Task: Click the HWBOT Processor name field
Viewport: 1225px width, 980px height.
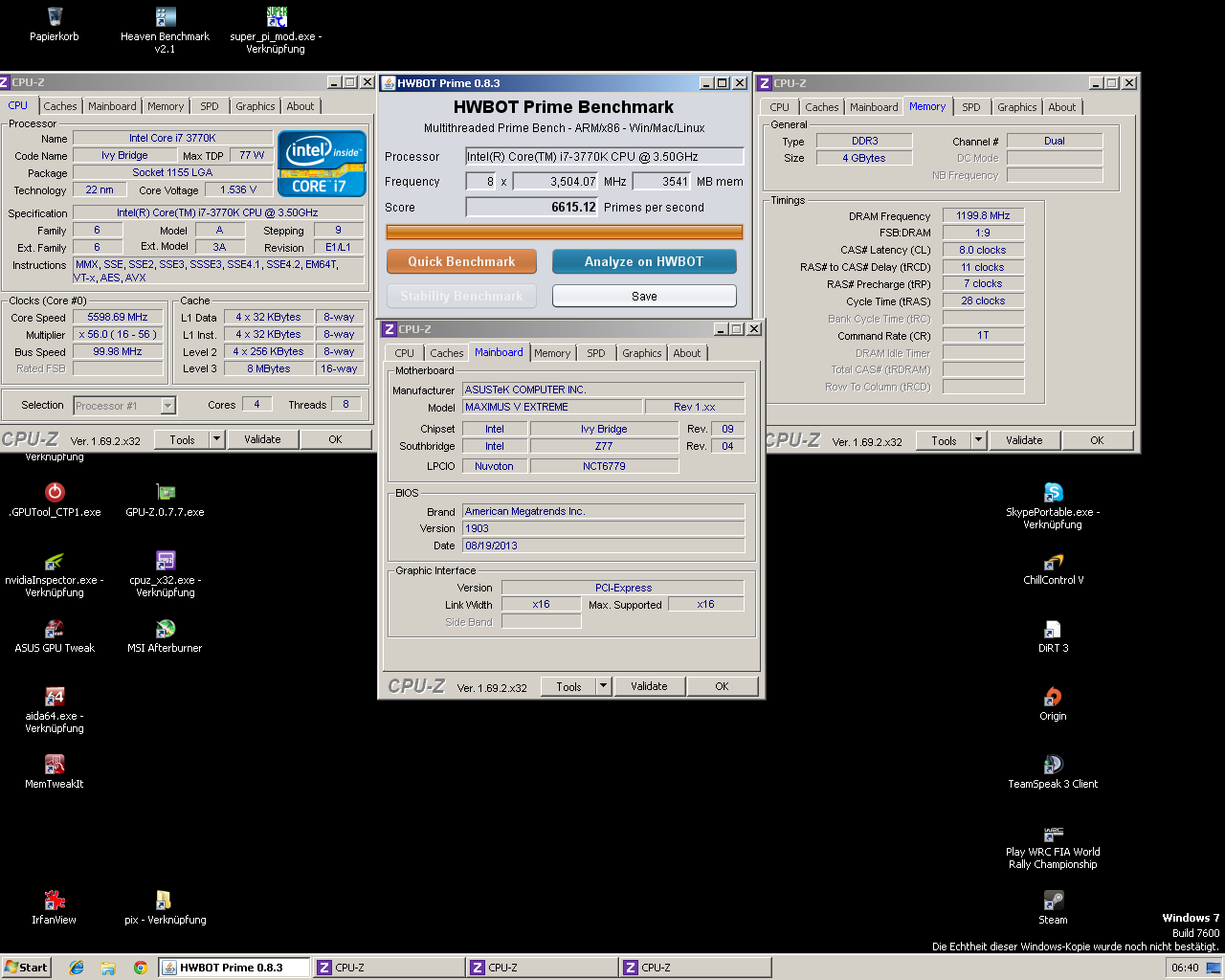Action: (x=605, y=156)
